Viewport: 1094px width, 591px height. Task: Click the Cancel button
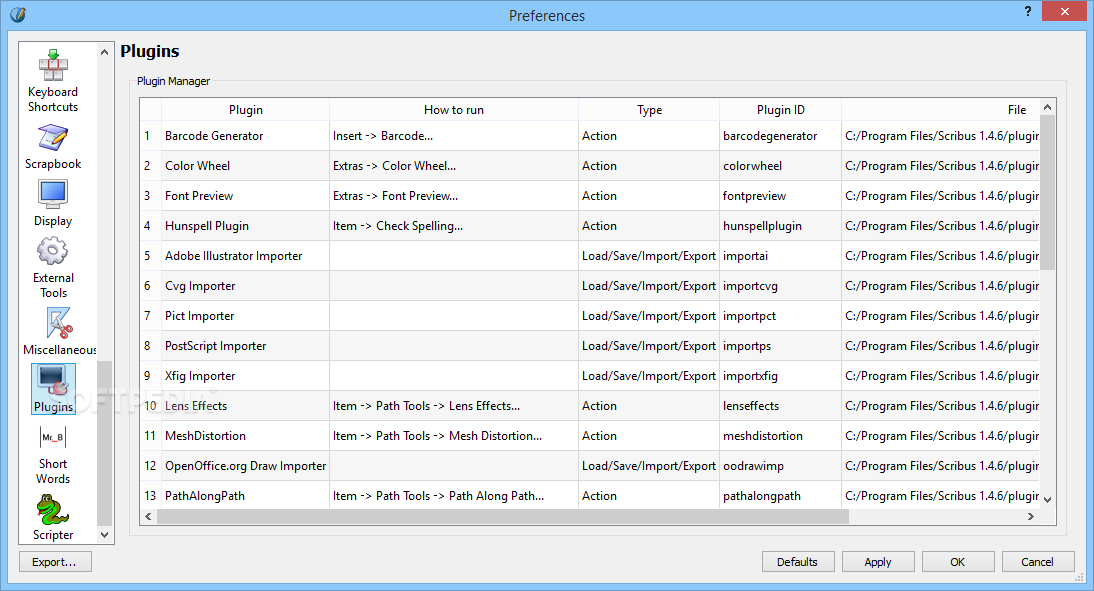pyautogui.click(x=1037, y=562)
